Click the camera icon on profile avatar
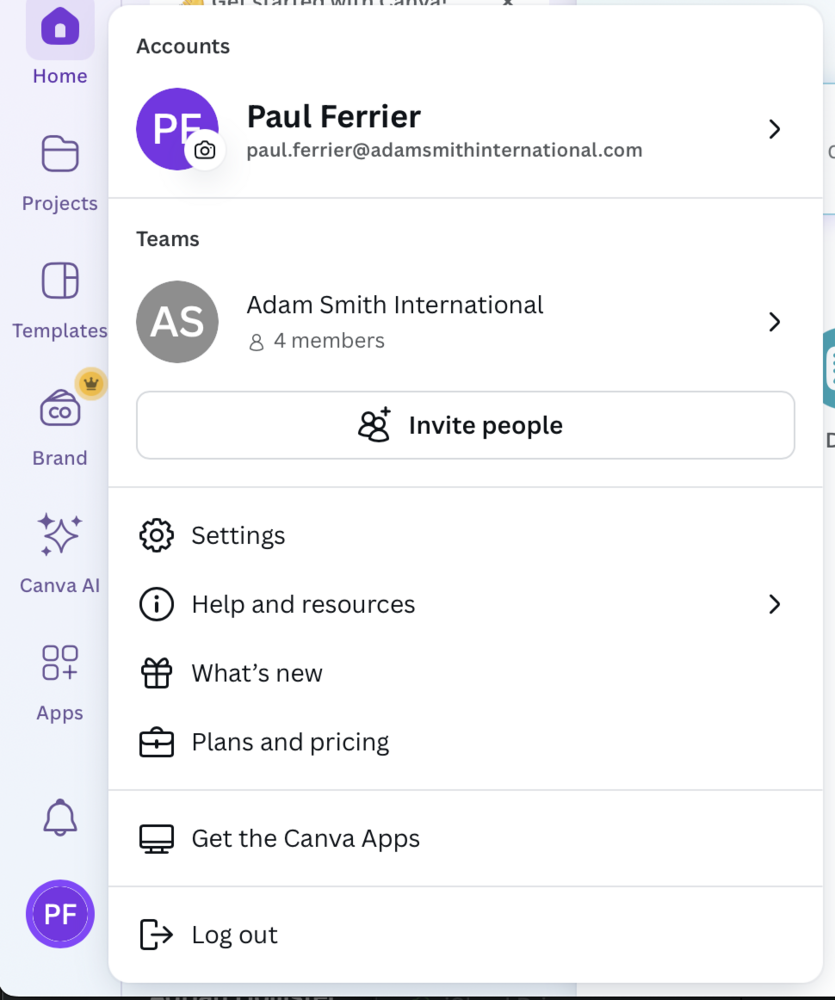 (205, 150)
